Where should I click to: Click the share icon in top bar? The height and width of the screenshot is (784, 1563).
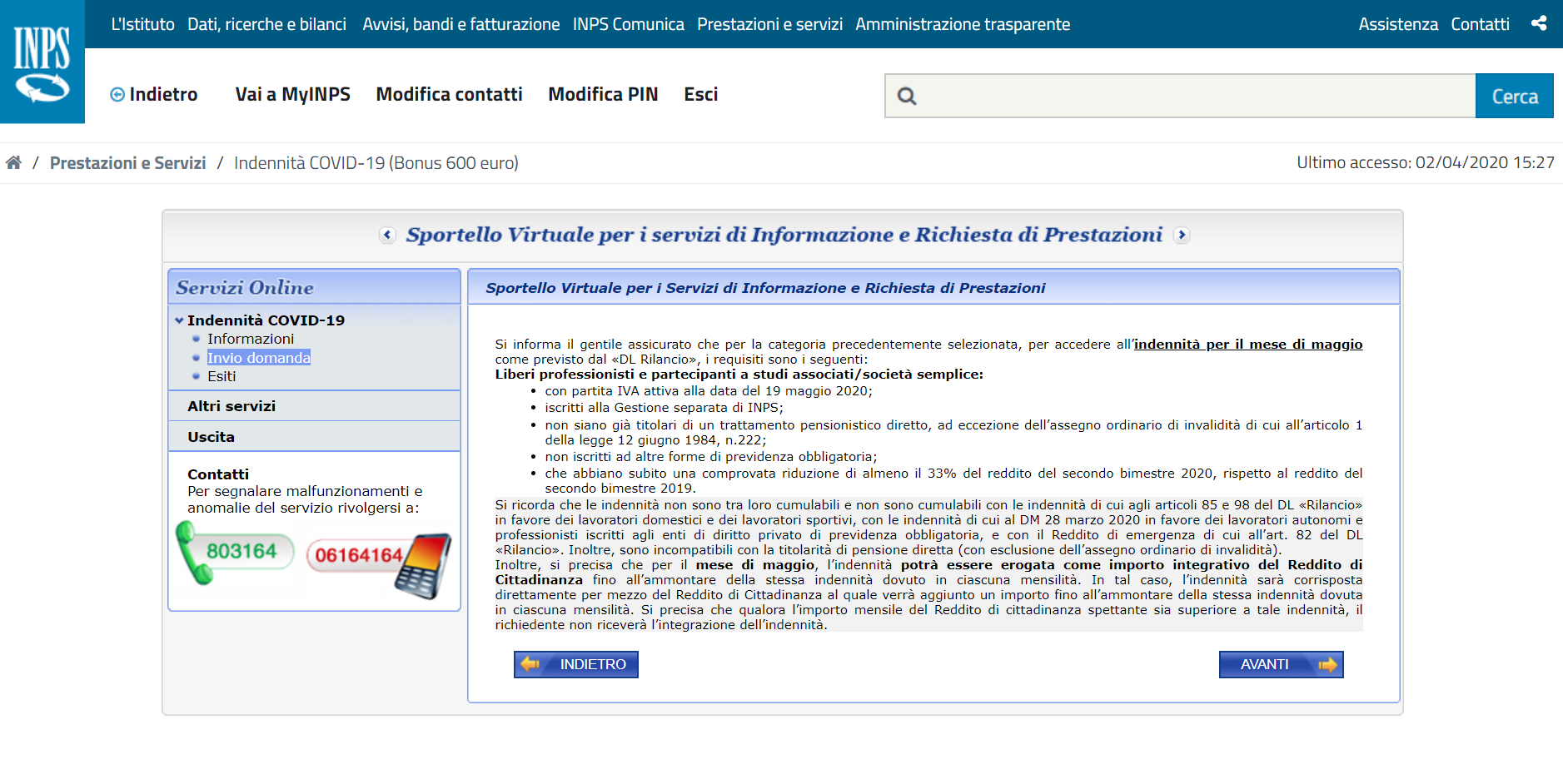pyautogui.click(x=1539, y=23)
